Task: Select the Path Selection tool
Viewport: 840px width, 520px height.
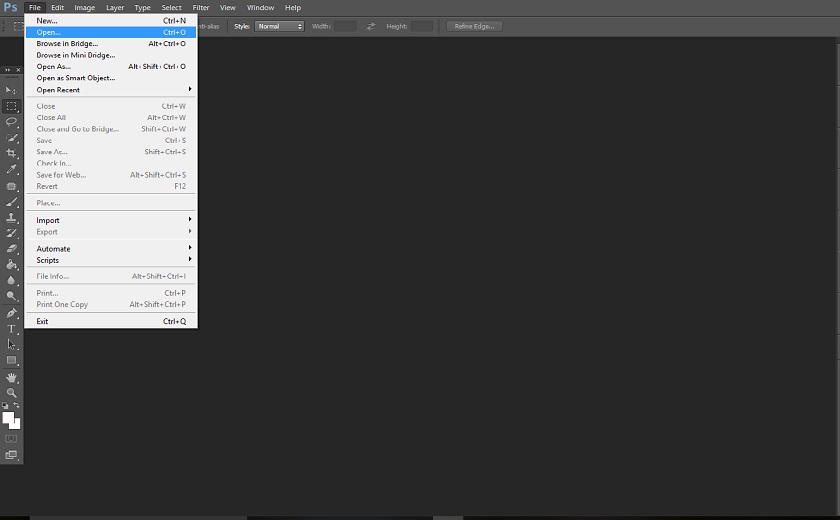Action: coord(11,344)
